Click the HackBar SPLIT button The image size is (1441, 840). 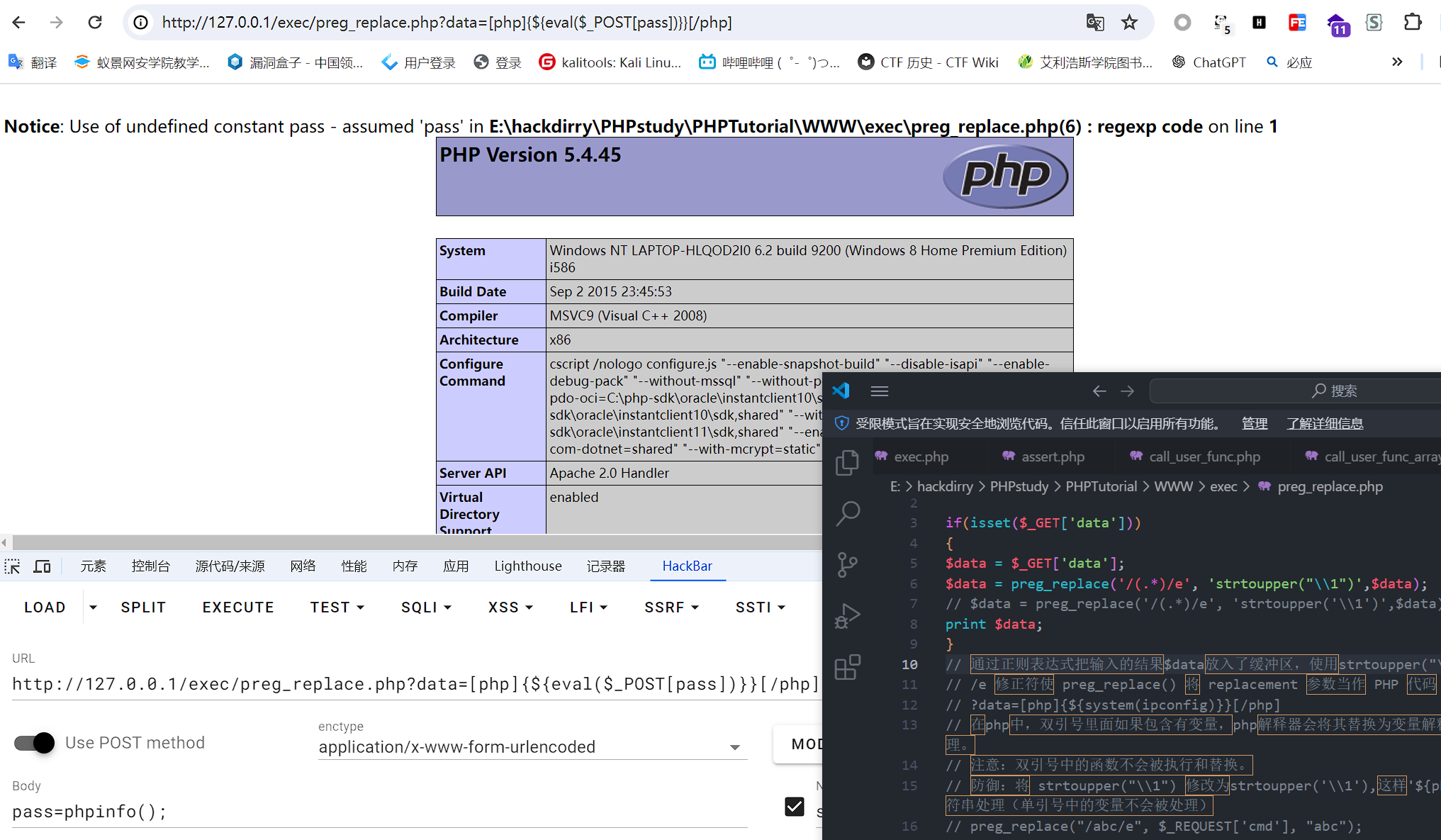click(x=143, y=607)
